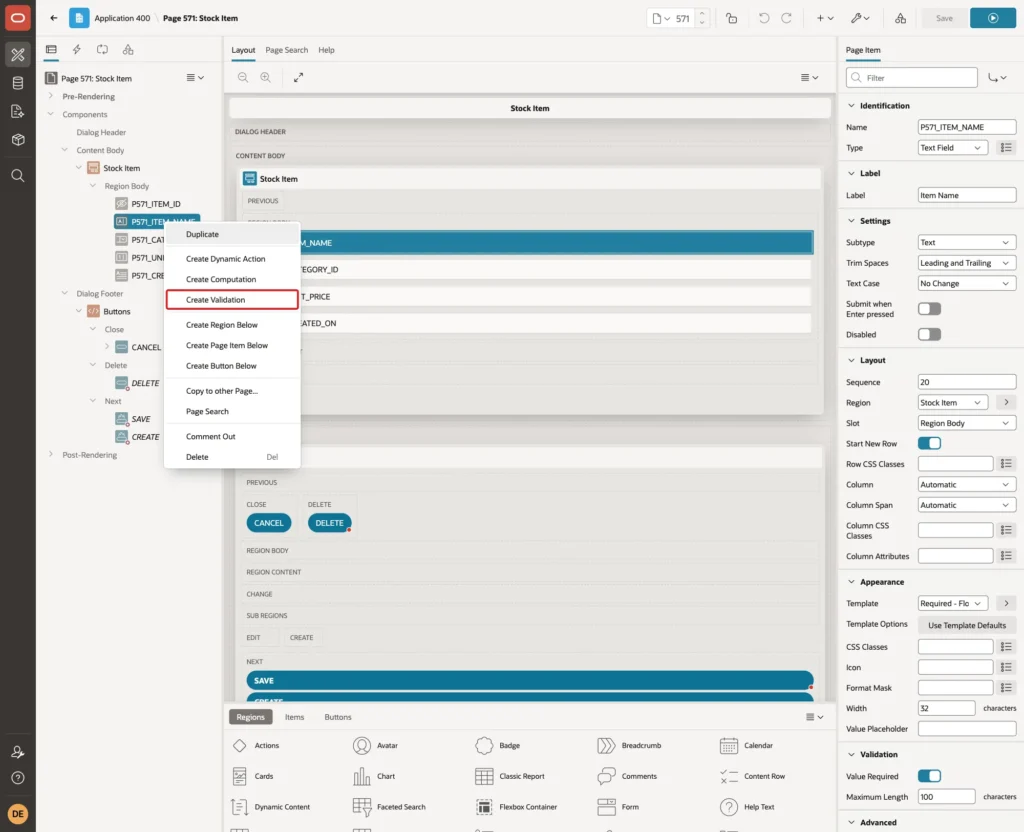Open Shared Components icon in top toolbar
This screenshot has height=832, width=1024.
(901, 18)
